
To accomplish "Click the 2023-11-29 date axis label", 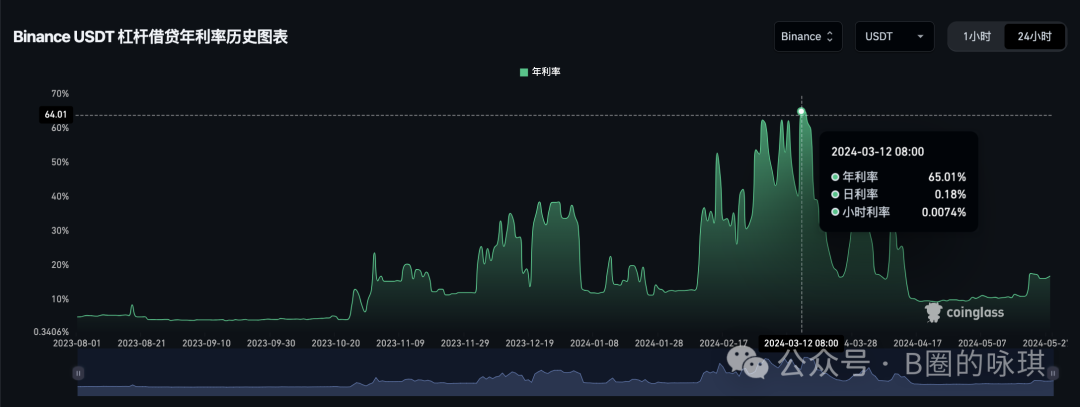I will (465, 342).
